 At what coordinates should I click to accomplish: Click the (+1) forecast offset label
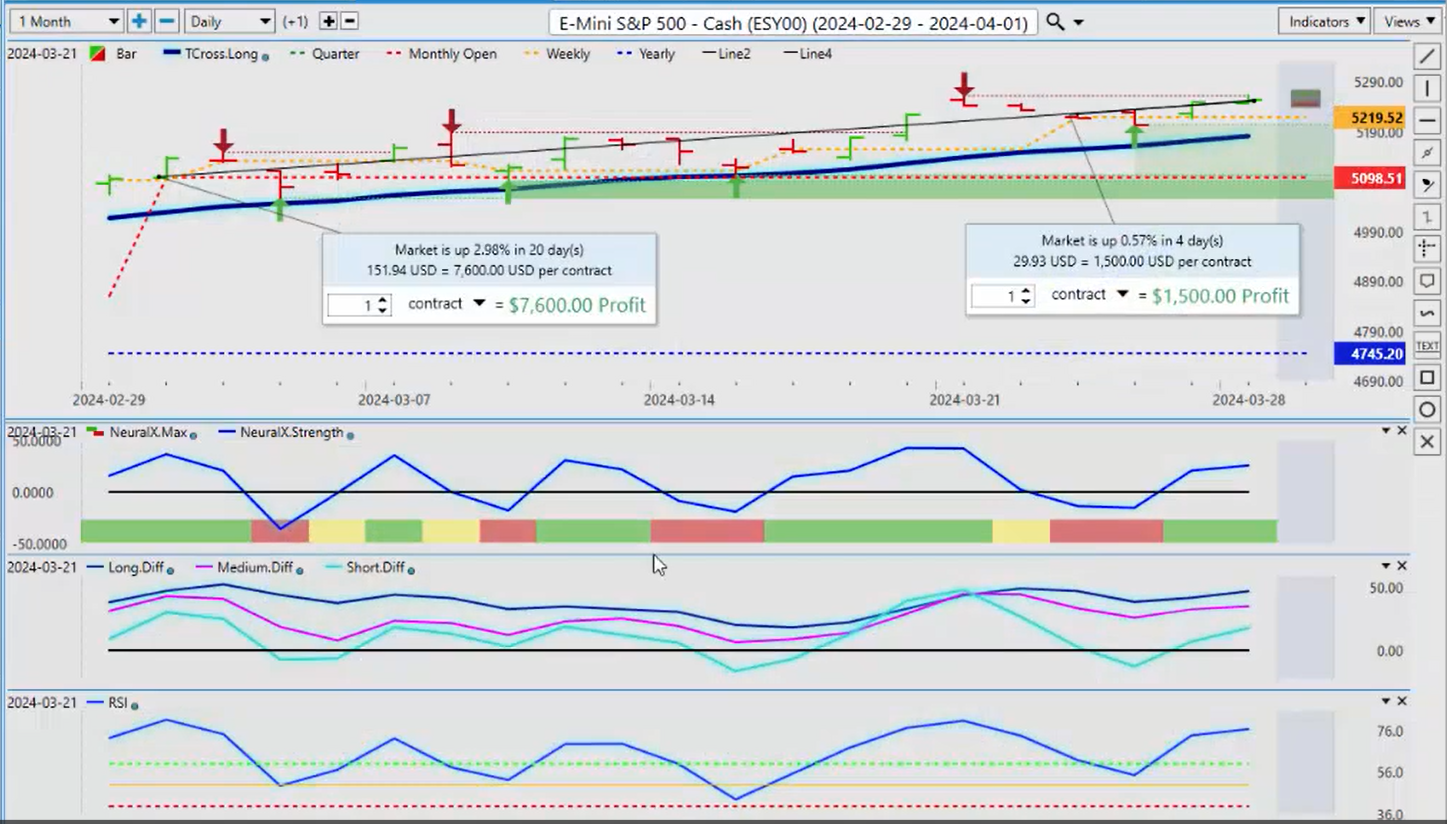pos(296,22)
